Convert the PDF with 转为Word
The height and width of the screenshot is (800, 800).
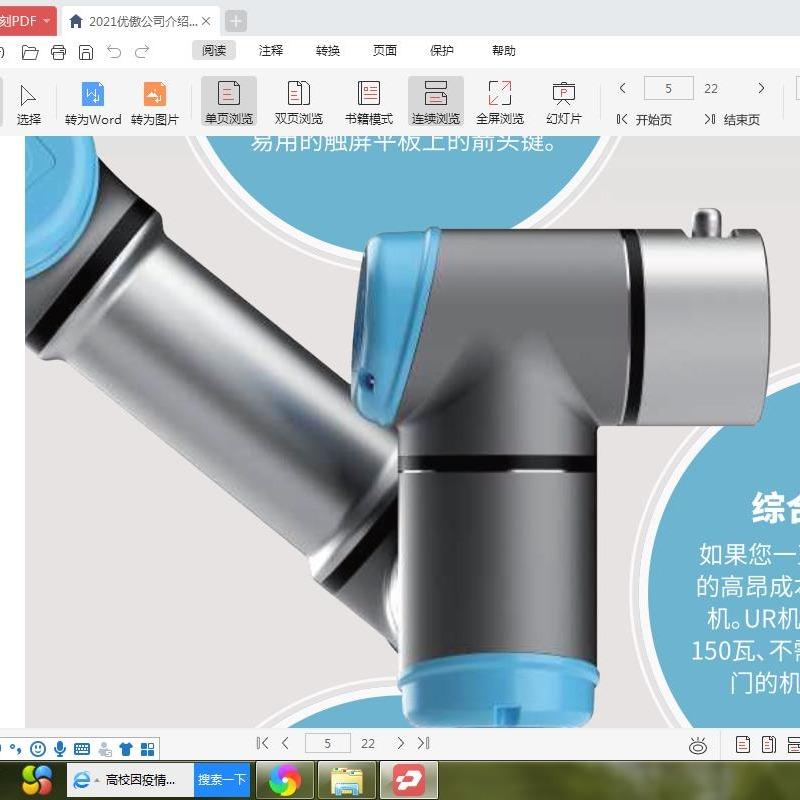(93, 104)
